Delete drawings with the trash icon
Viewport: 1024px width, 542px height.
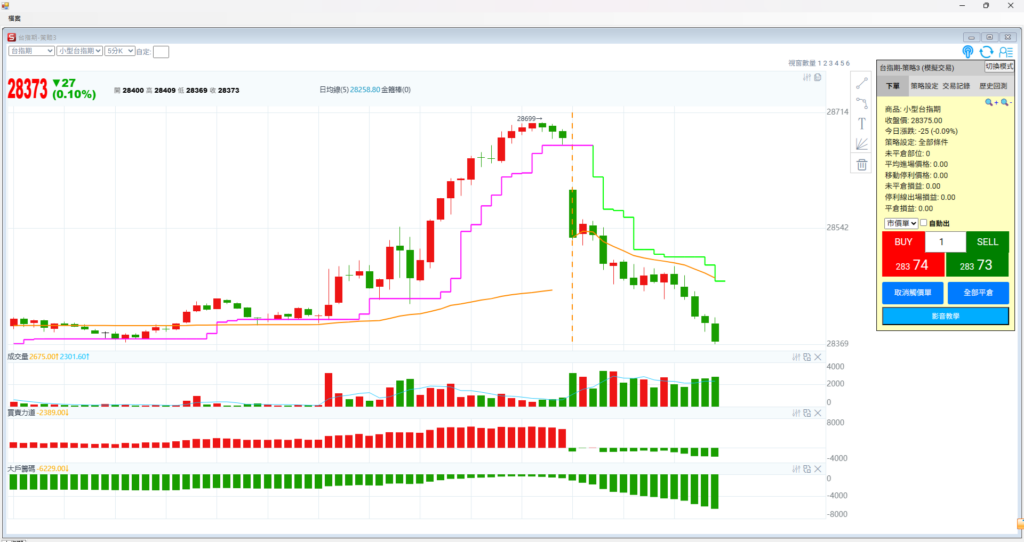click(861, 165)
